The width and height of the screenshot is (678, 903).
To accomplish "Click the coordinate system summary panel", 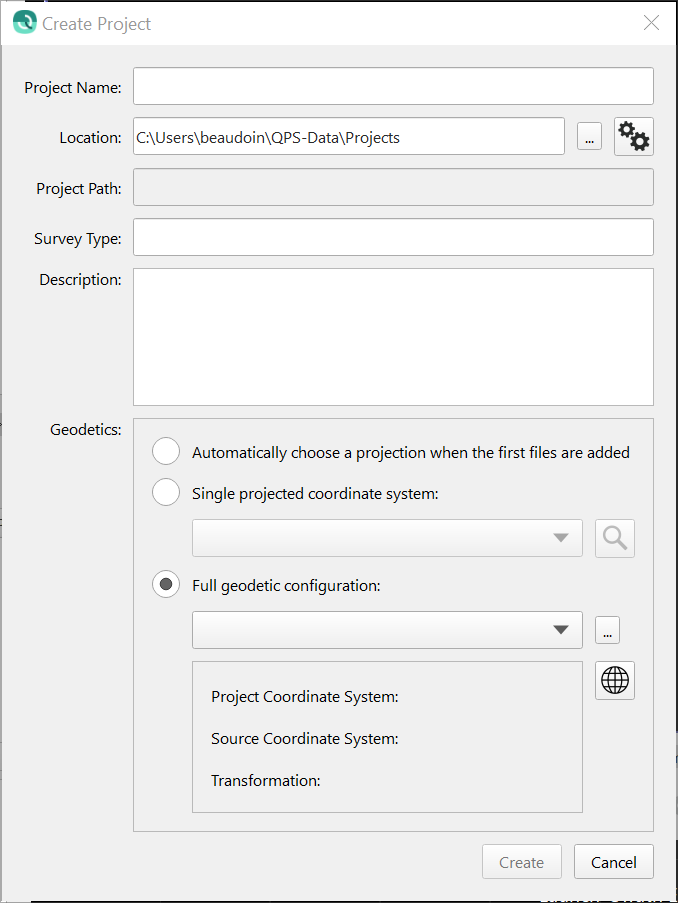I will point(387,737).
